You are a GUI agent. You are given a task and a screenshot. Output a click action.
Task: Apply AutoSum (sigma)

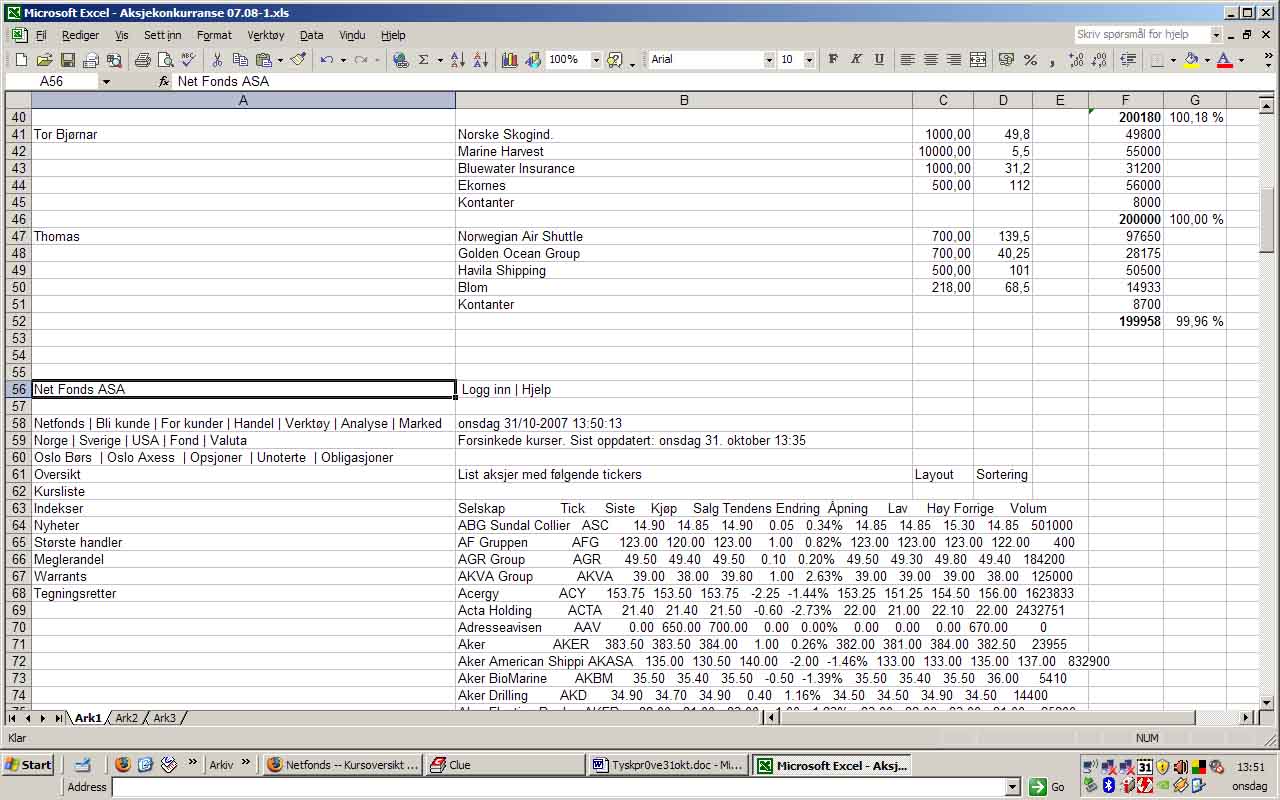[424, 60]
